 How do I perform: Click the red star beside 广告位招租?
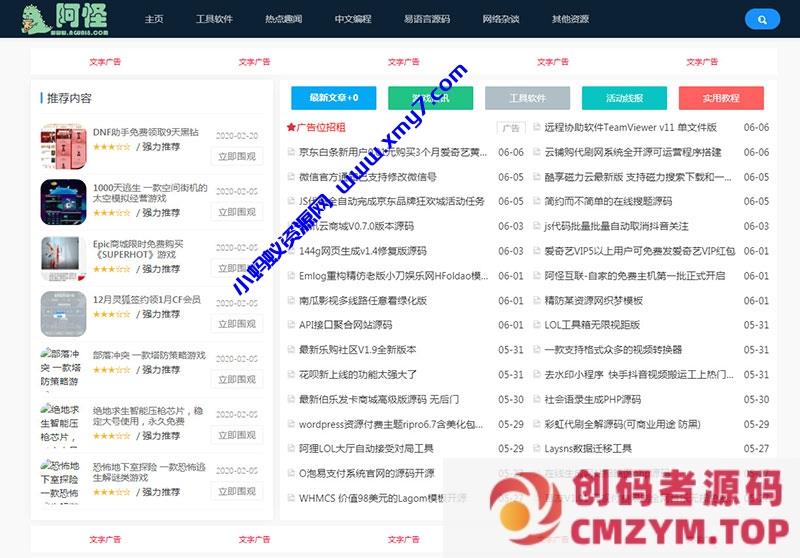(x=291, y=128)
